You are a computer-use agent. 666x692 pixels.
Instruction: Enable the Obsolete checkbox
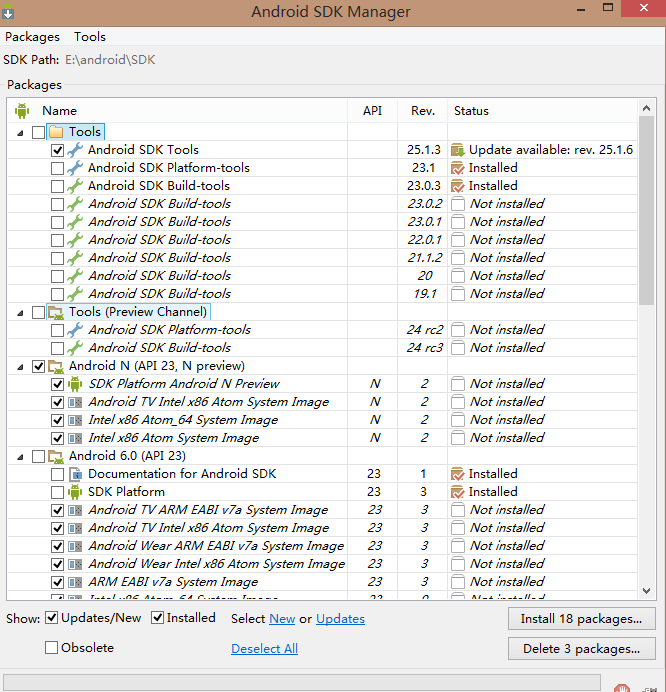coord(52,647)
